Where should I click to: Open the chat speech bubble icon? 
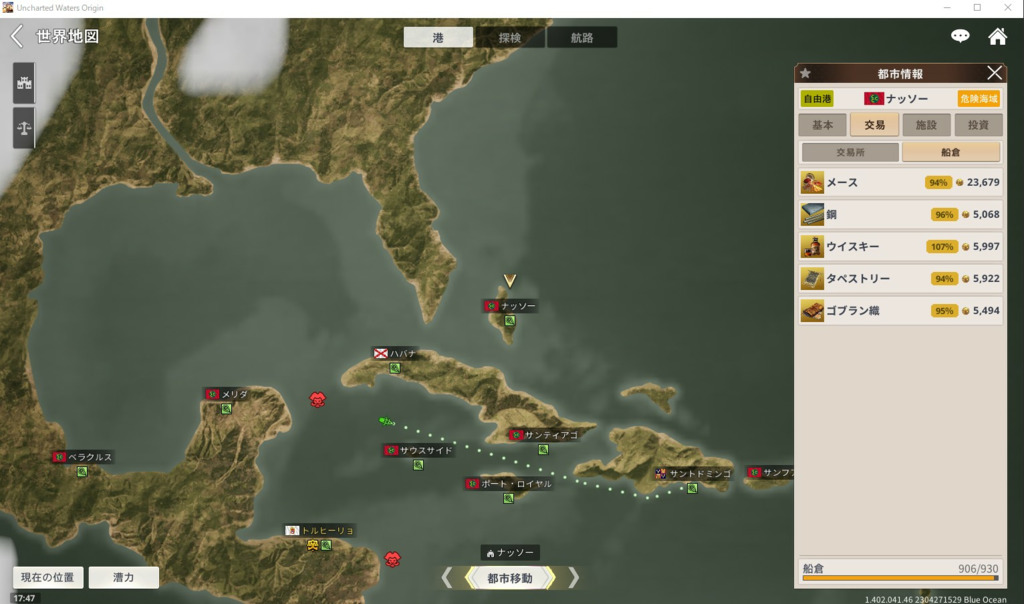(x=960, y=36)
